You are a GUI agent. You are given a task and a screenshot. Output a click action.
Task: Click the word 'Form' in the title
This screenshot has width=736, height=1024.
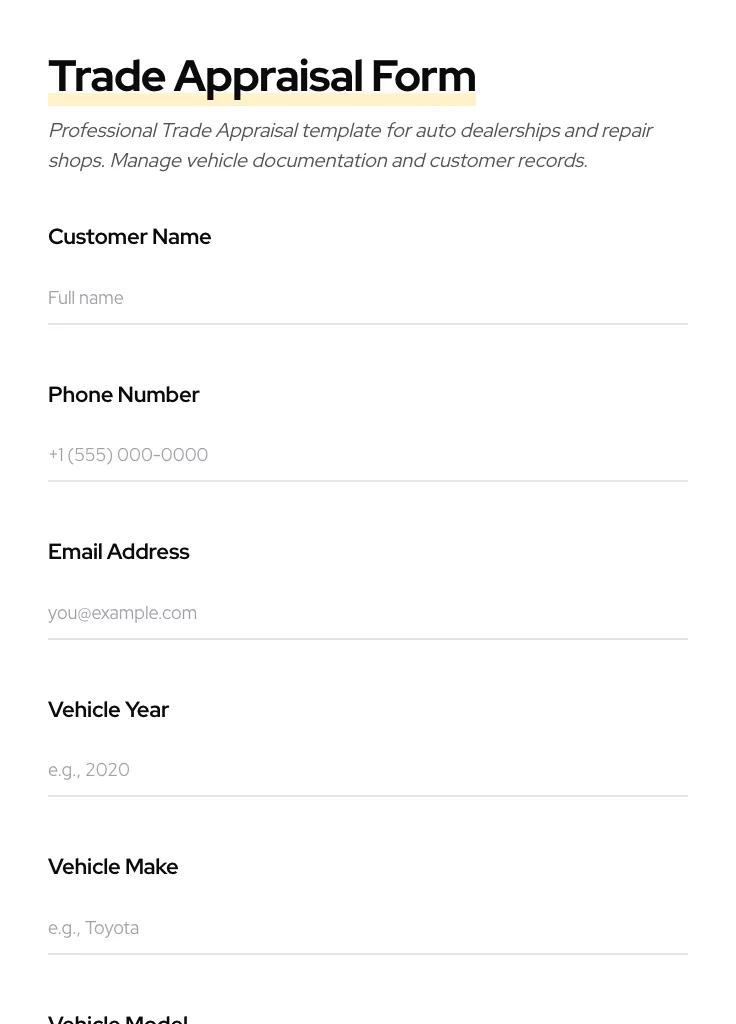click(x=423, y=76)
